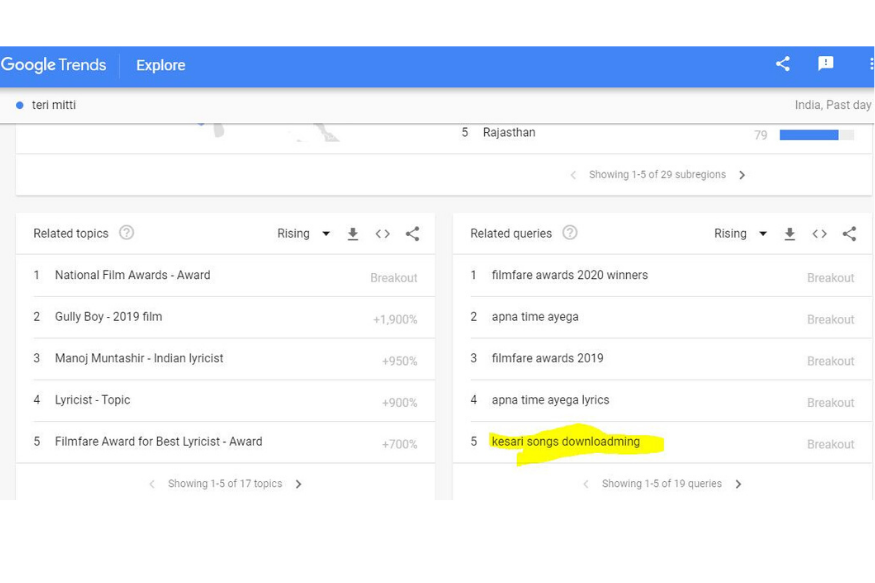
Task: Open help tooltip next to Related queries
Action: pos(570,233)
